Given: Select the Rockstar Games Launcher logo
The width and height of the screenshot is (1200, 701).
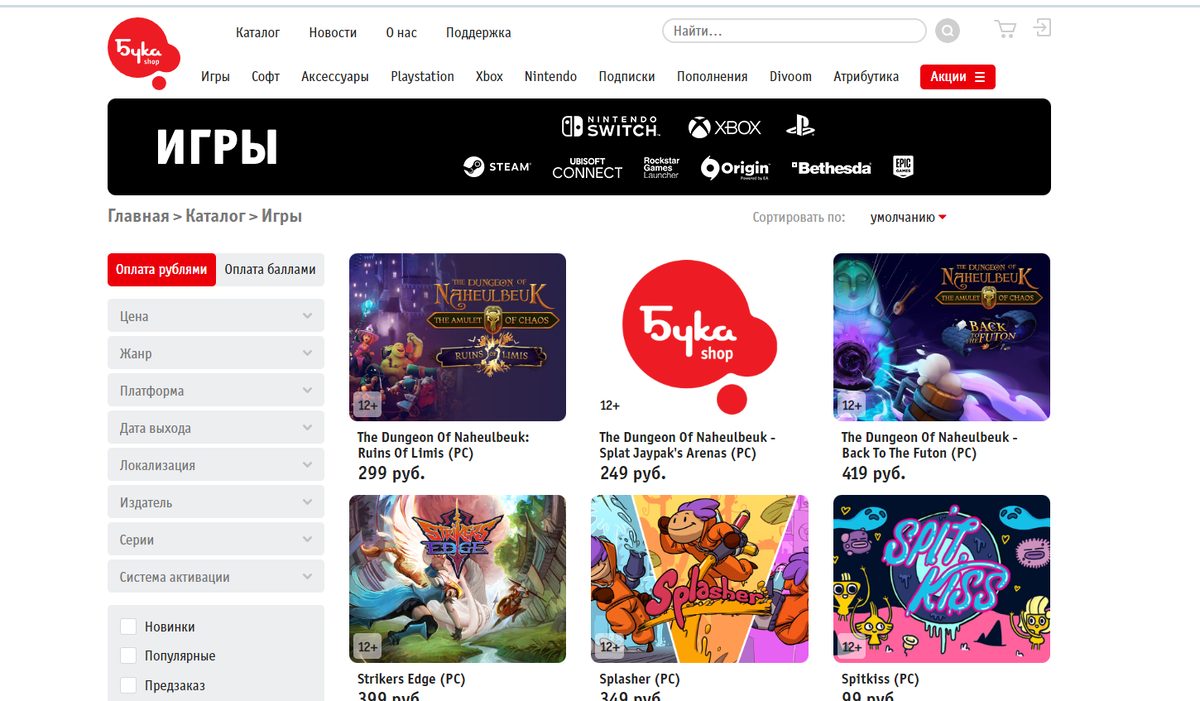Looking at the screenshot, I should (x=661, y=168).
